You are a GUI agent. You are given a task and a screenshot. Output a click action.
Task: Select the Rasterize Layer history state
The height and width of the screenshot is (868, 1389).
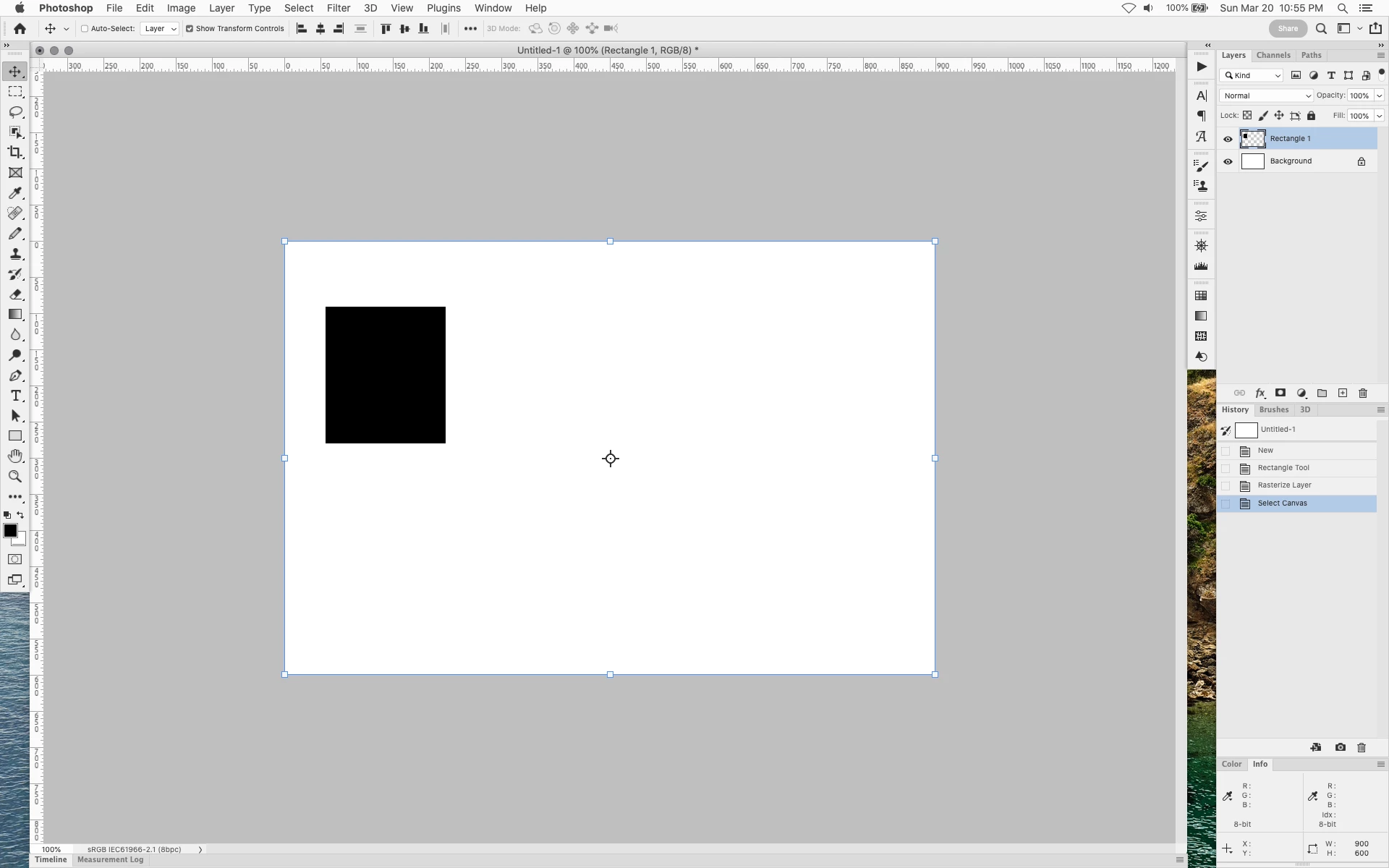click(x=1284, y=485)
